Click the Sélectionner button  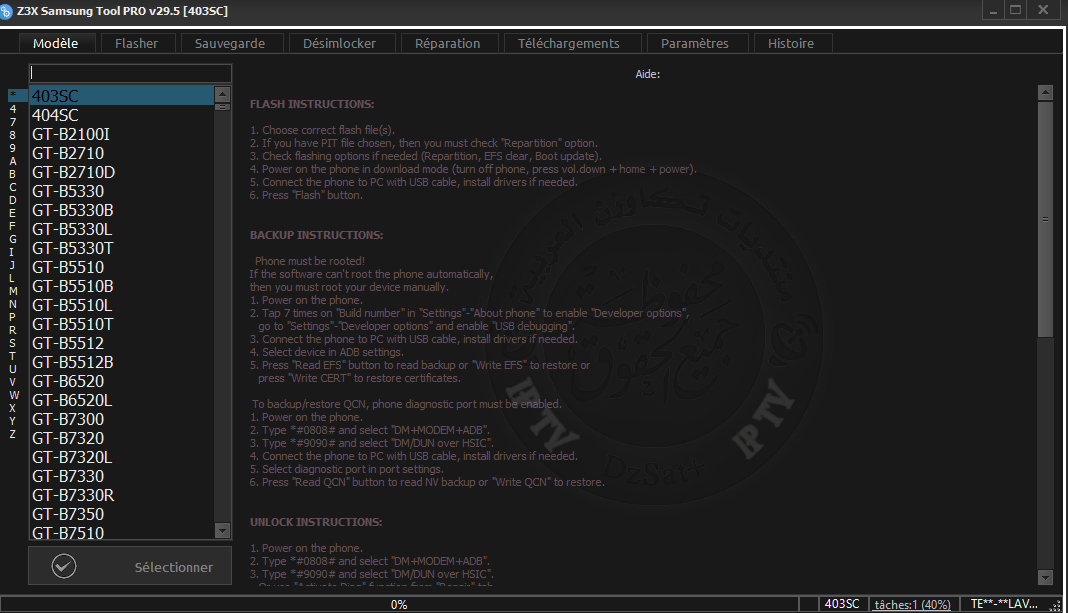[130, 566]
